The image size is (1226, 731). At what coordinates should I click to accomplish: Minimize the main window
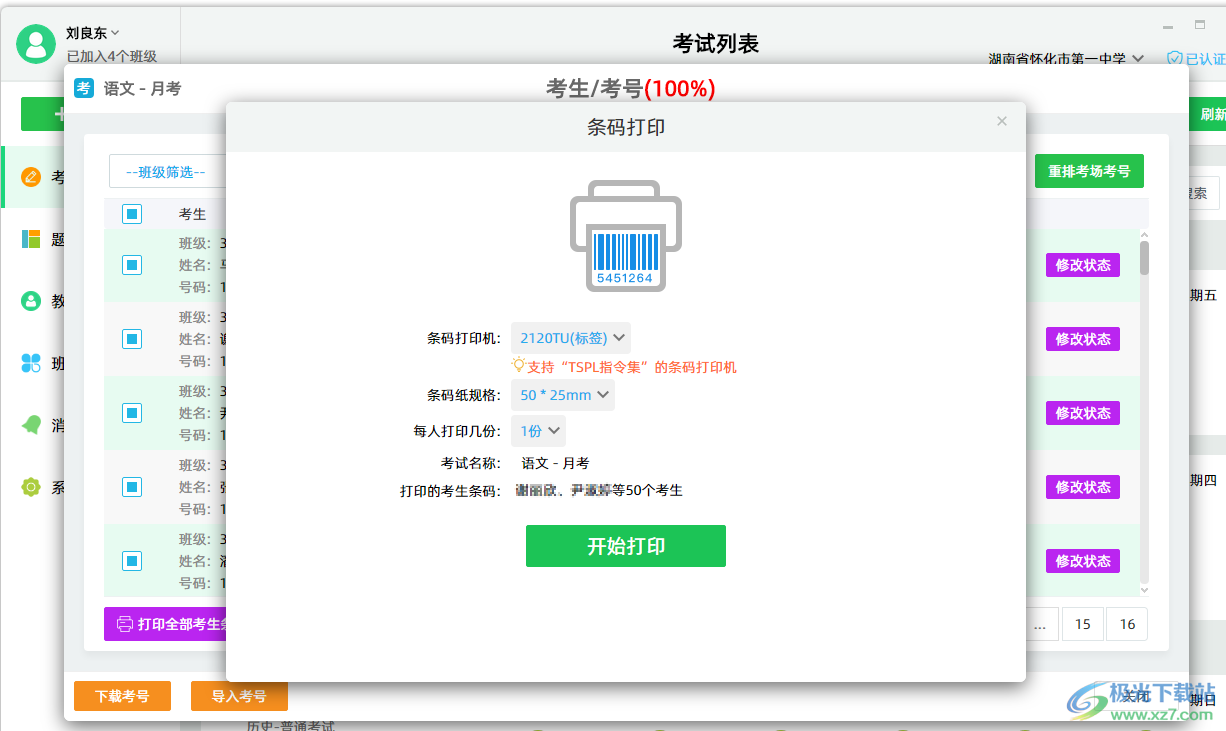tap(1168, 25)
